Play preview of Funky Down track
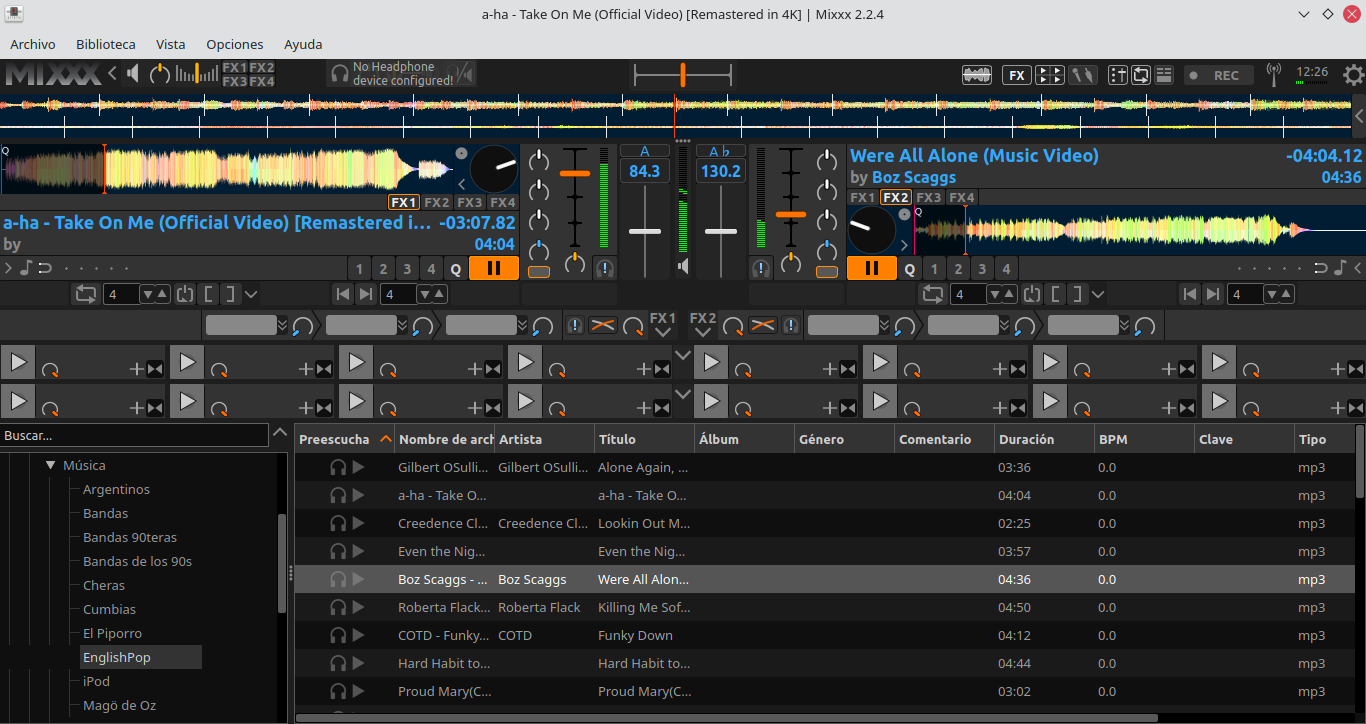 (358, 635)
